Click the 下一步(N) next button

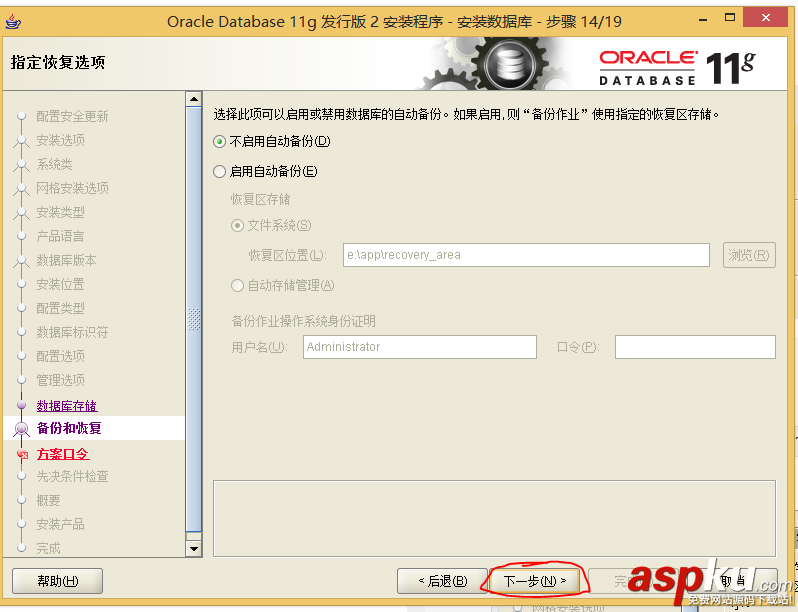point(534,580)
